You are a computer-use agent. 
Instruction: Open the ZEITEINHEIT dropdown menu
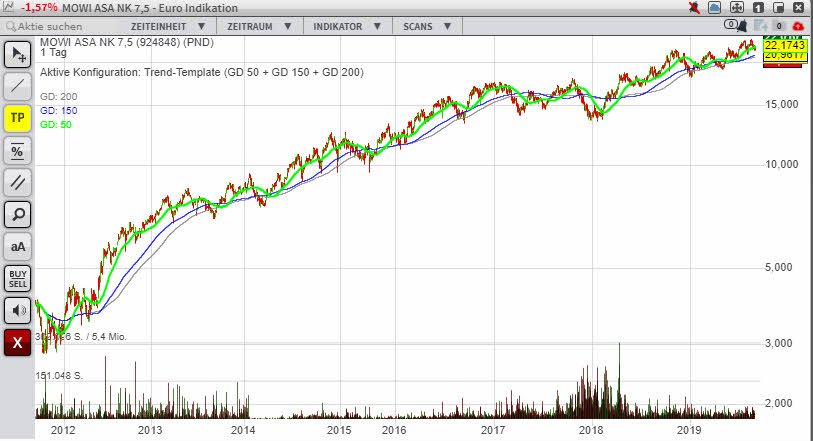point(168,26)
